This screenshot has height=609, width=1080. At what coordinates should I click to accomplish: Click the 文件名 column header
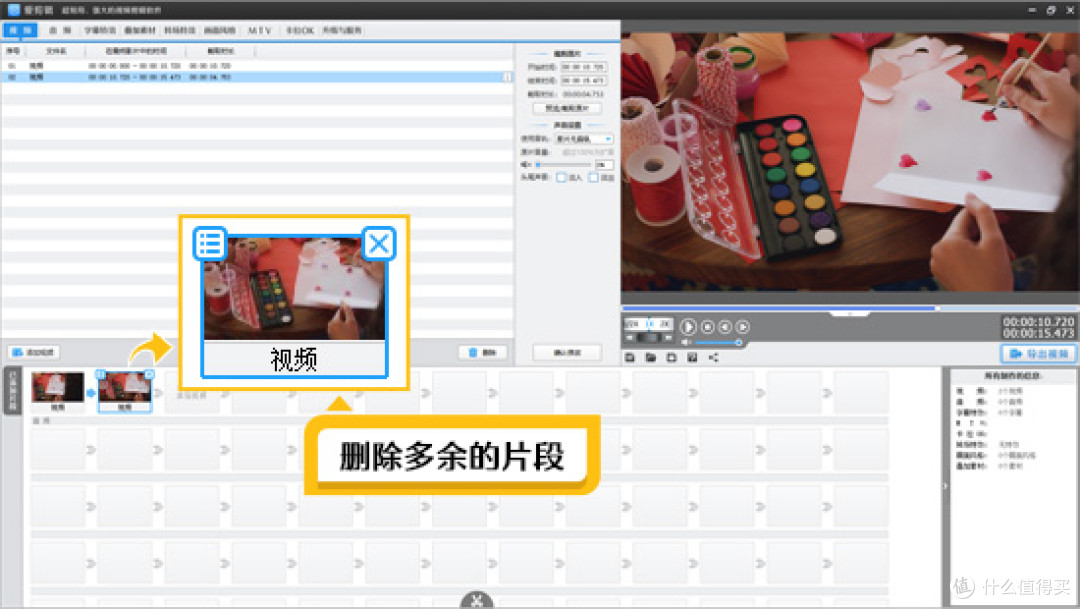56,52
